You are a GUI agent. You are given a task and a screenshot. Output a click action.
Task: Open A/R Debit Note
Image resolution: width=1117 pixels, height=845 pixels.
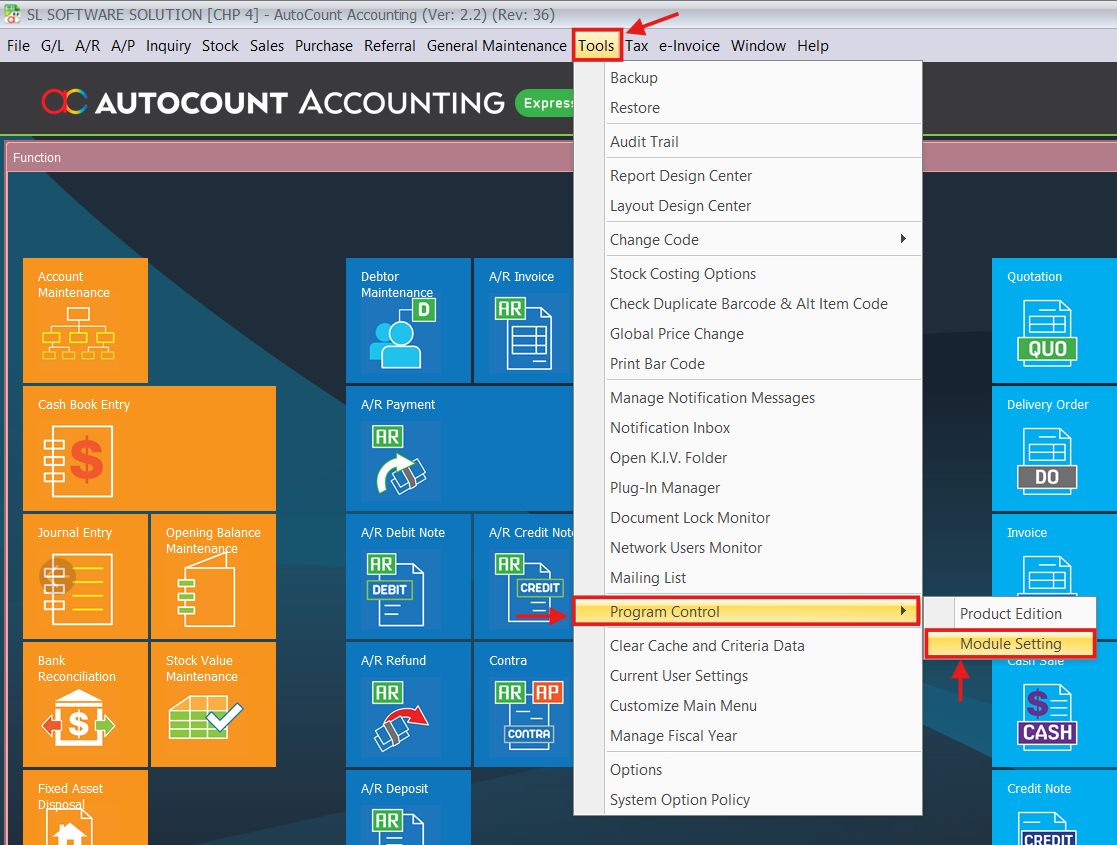(x=408, y=577)
